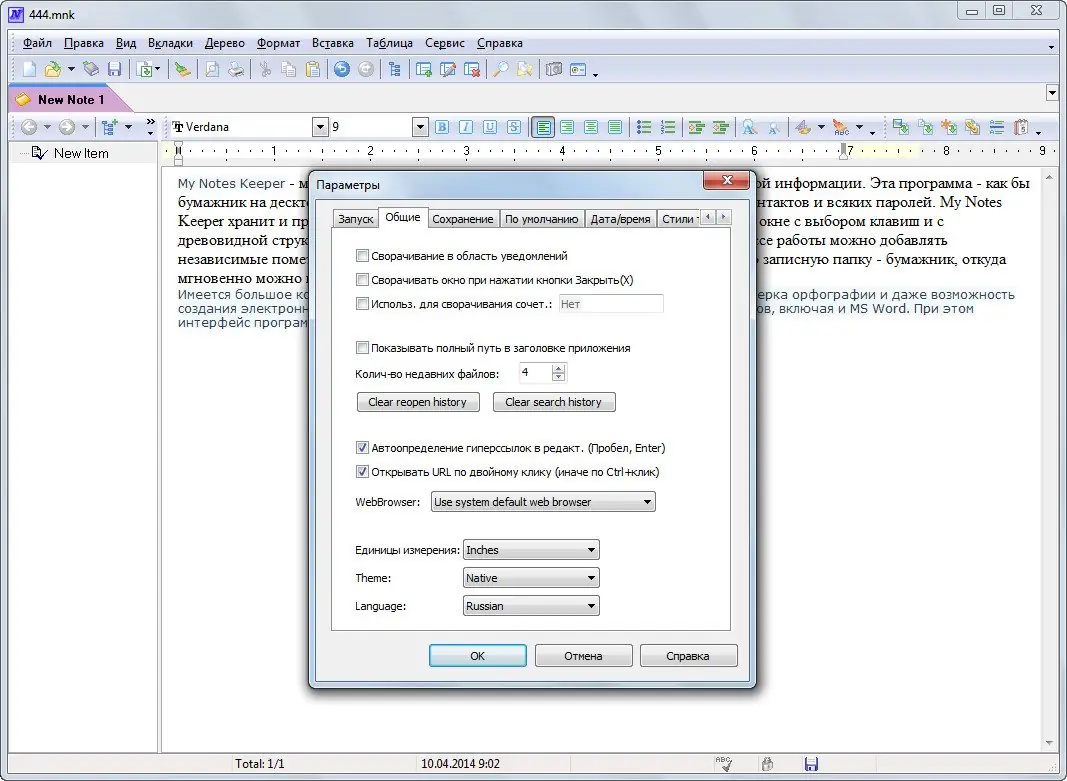Screen dimensions: 1067x781
Task: Click the Paste clipboard icon
Action: click(313, 69)
